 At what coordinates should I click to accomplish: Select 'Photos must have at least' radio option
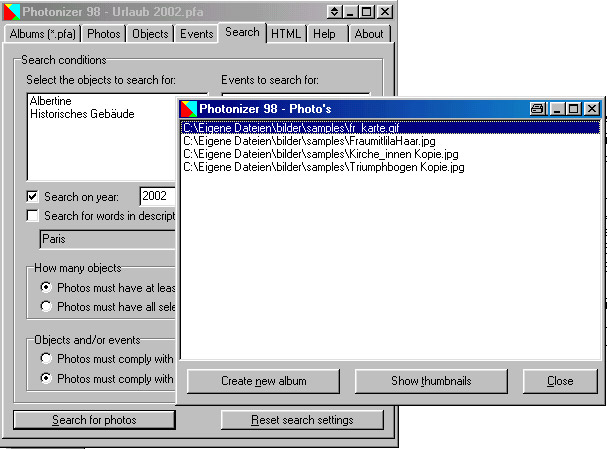pyautogui.click(x=46, y=288)
